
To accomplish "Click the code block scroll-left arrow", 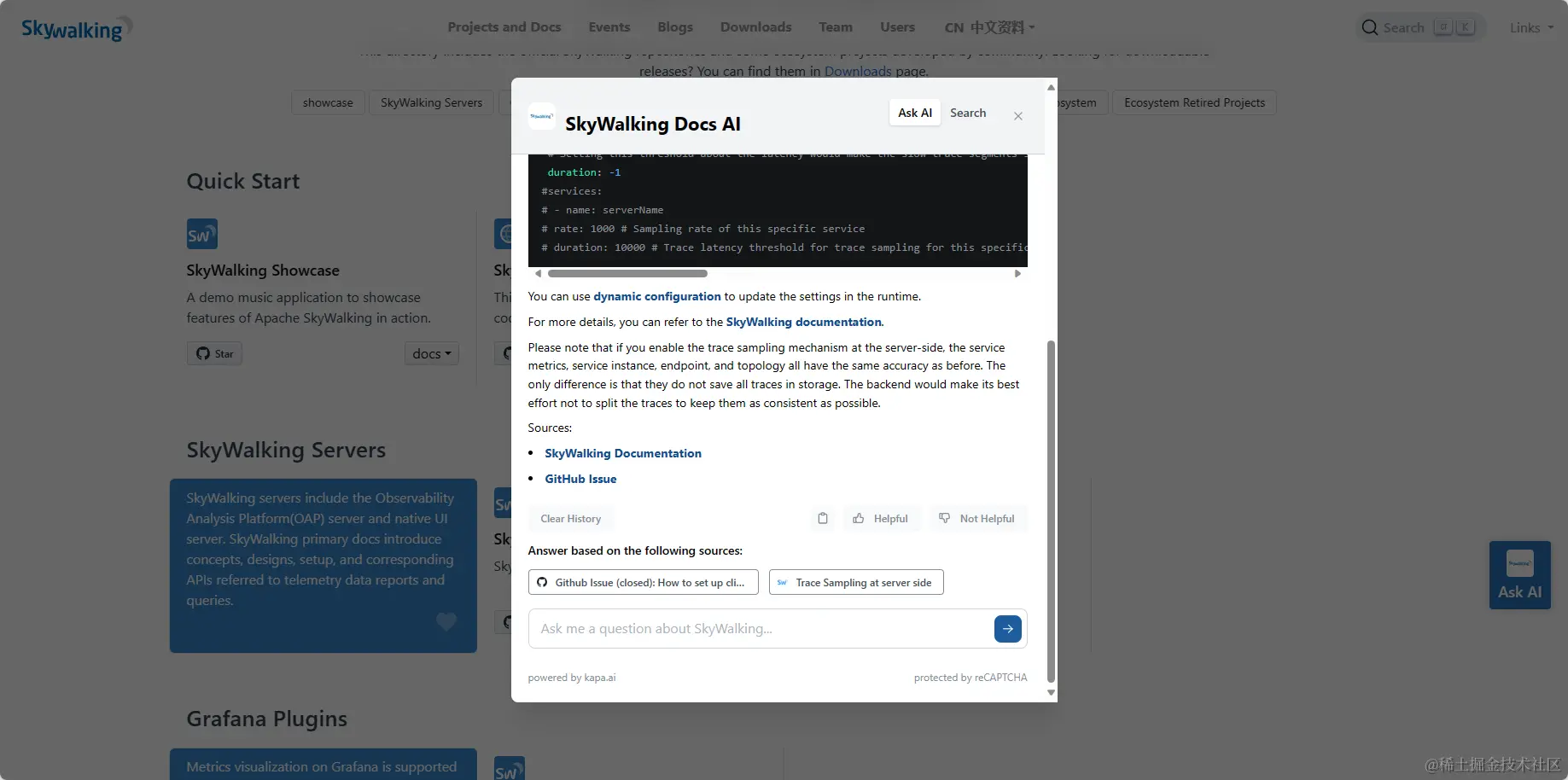I will point(538,274).
